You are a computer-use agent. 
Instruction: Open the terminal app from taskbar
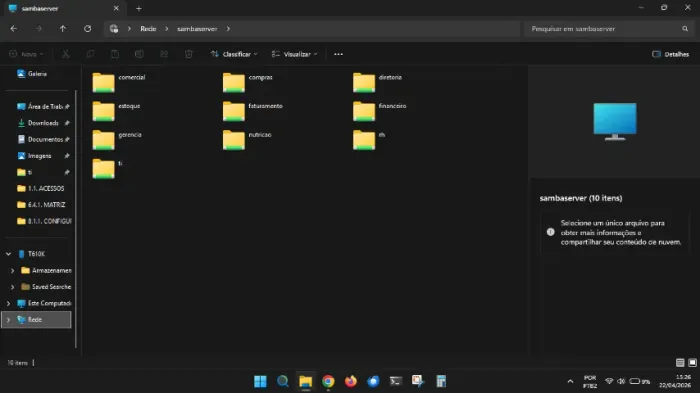396,381
